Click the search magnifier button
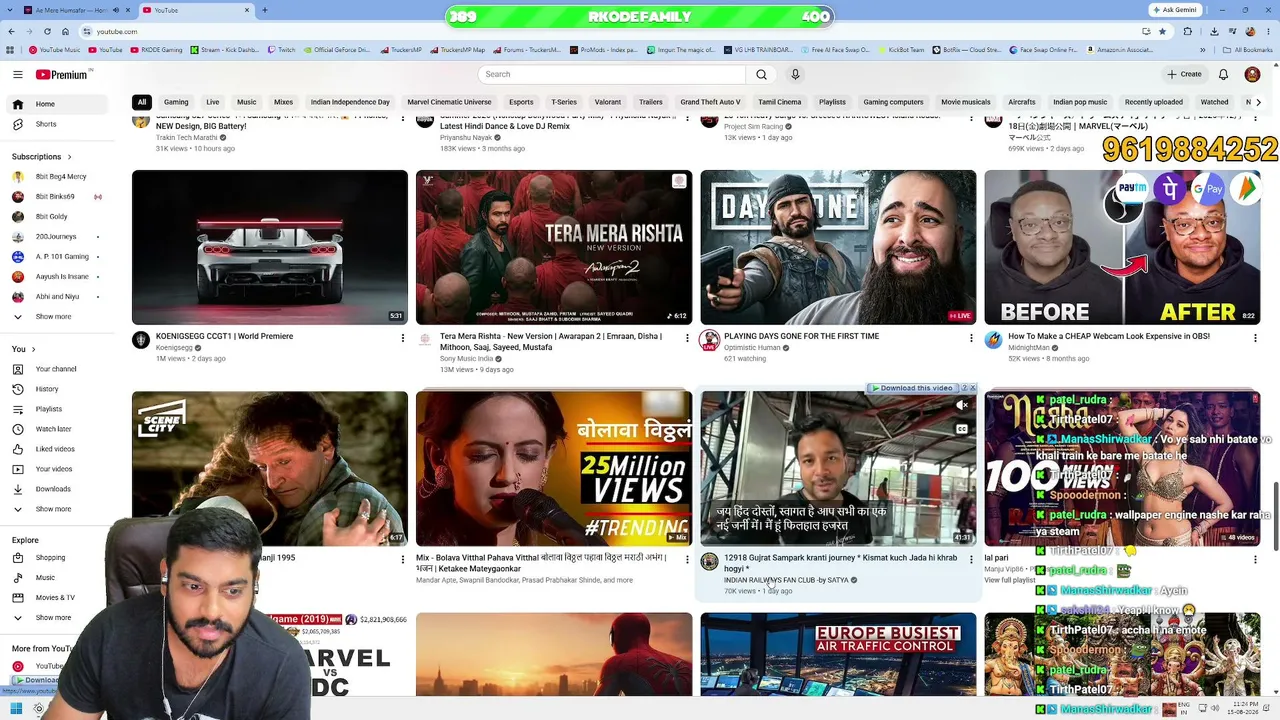 [x=761, y=74]
